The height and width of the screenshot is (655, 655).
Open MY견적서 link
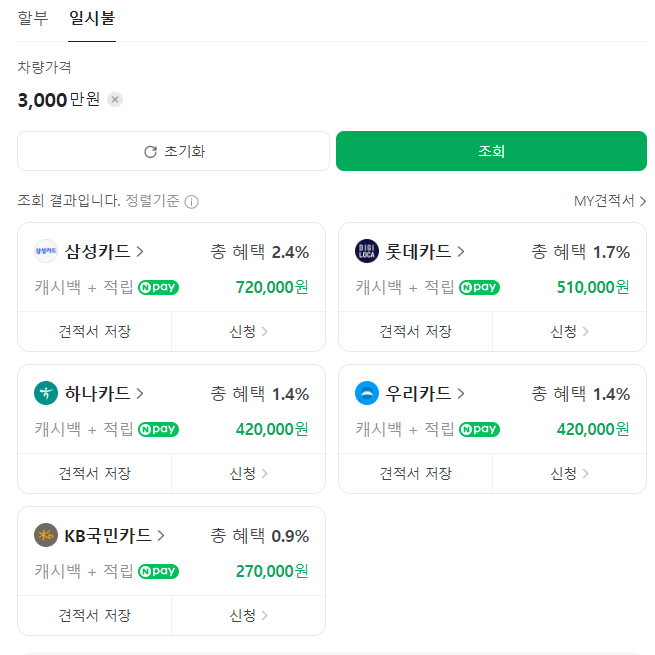pyautogui.click(x=610, y=201)
